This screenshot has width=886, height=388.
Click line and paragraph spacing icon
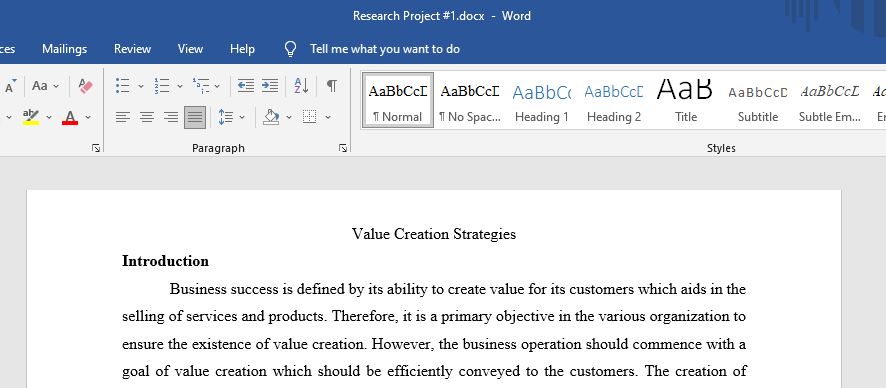(x=225, y=117)
